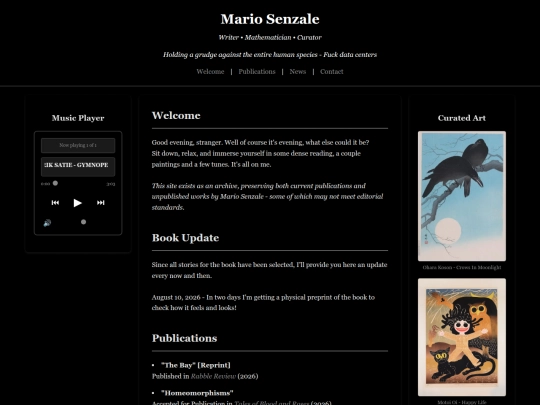View the Crows in Moonlight artwork
This screenshot has width=540, height=405.
[x=462, y=196]
